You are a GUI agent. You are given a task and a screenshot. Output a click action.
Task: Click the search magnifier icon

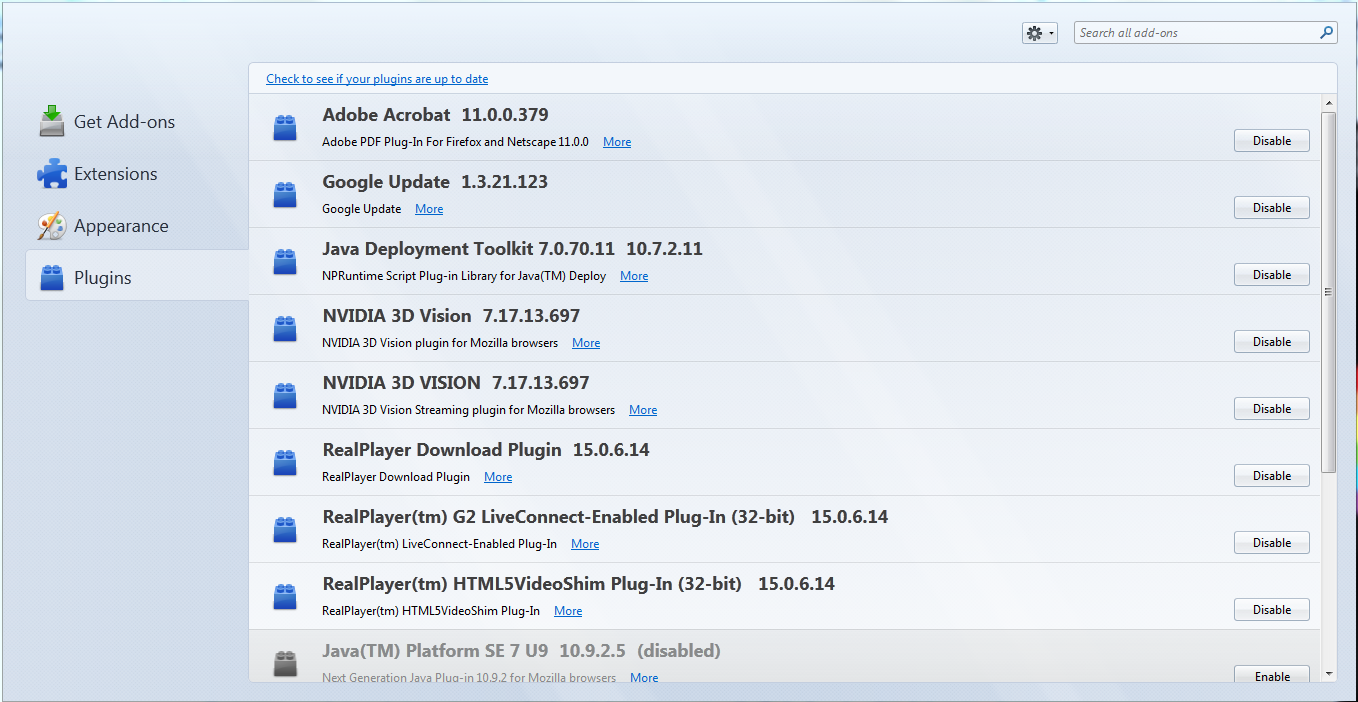pyautogui.click(x=1326, y=32)
